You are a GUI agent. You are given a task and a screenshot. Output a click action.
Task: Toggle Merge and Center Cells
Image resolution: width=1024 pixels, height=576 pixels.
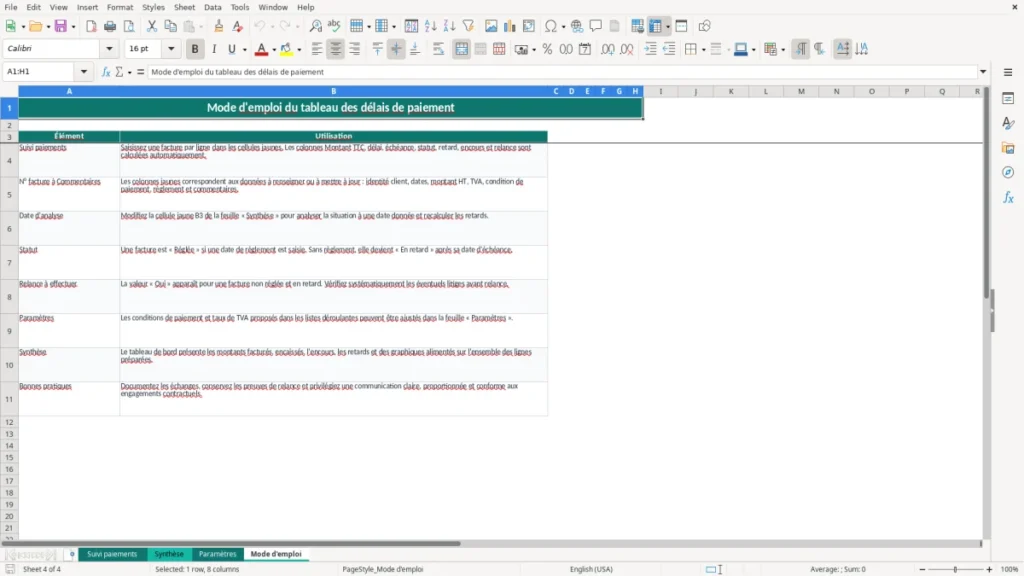pyautogui.click(x=461, y=49)
